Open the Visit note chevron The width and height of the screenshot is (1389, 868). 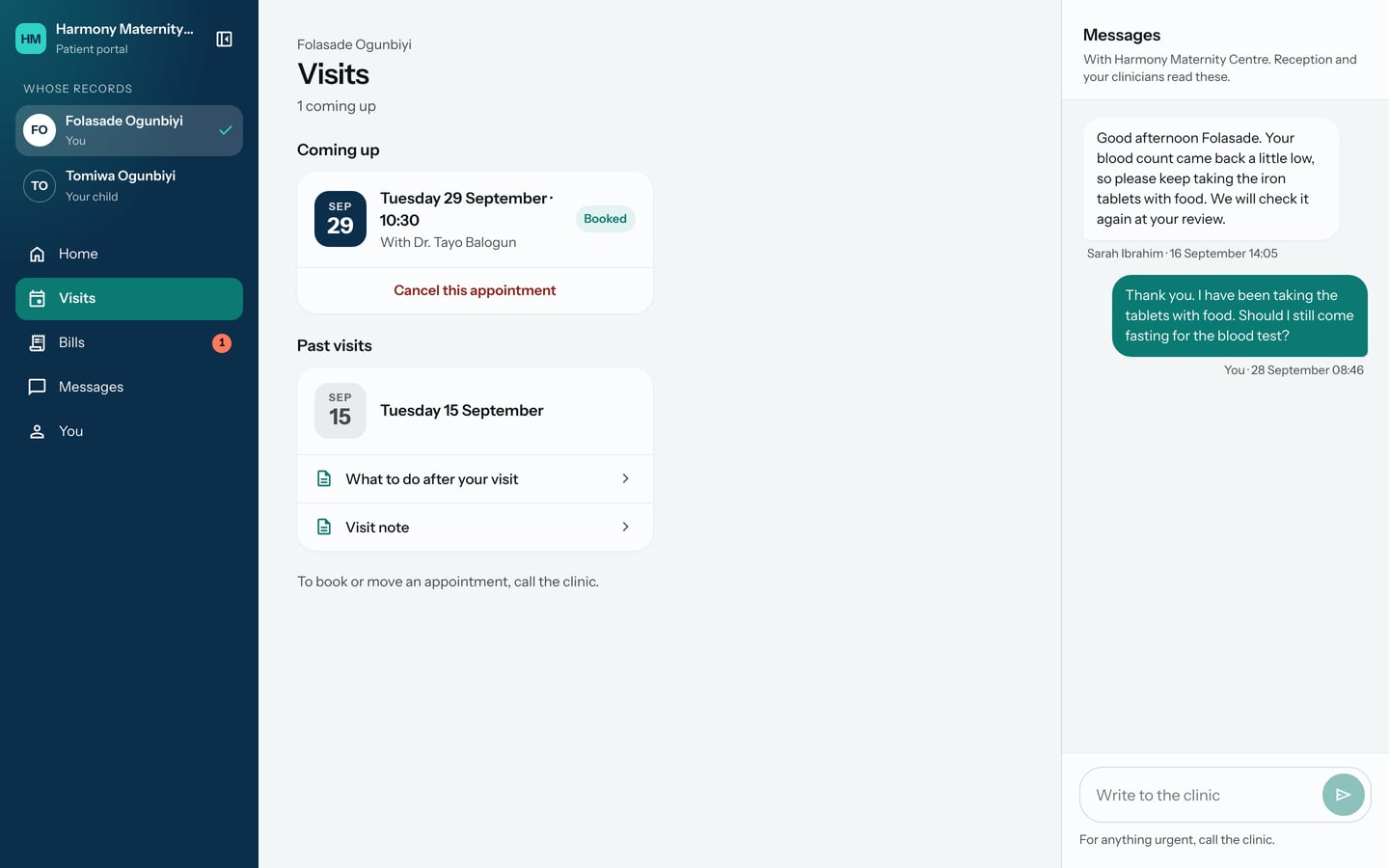pos(625,527)
